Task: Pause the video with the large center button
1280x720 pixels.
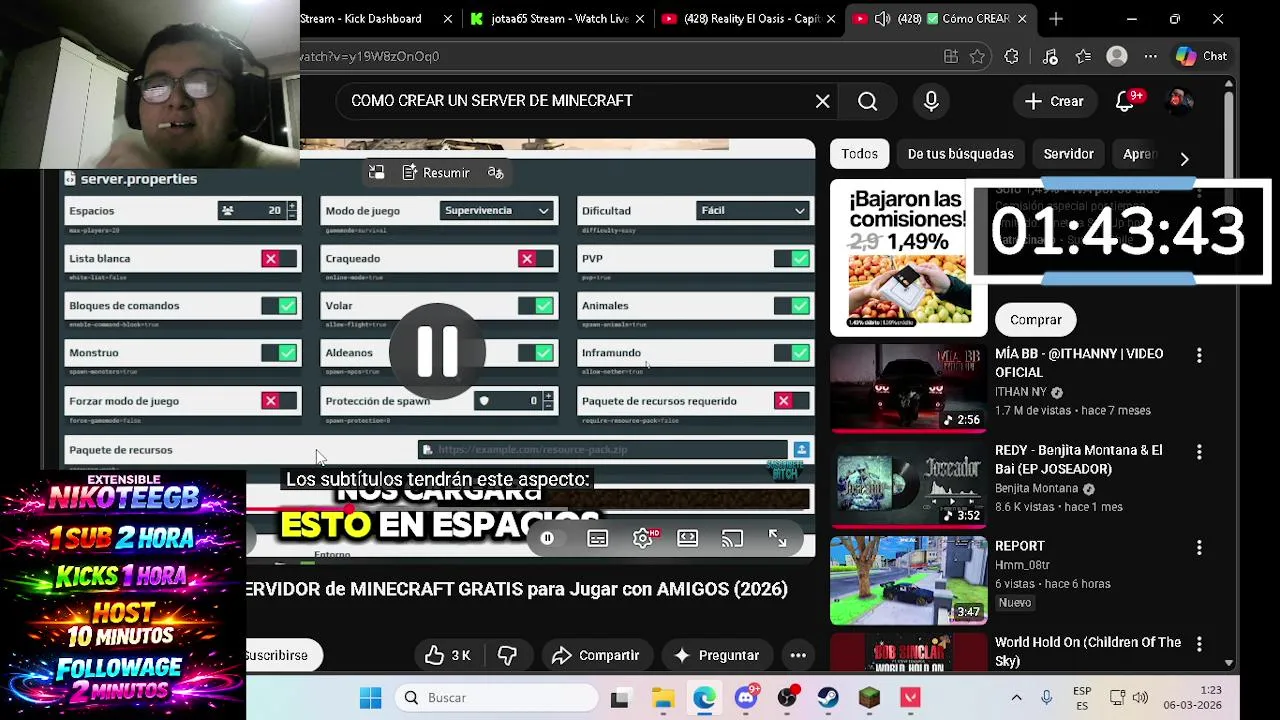Action: (x=437, y=351)
